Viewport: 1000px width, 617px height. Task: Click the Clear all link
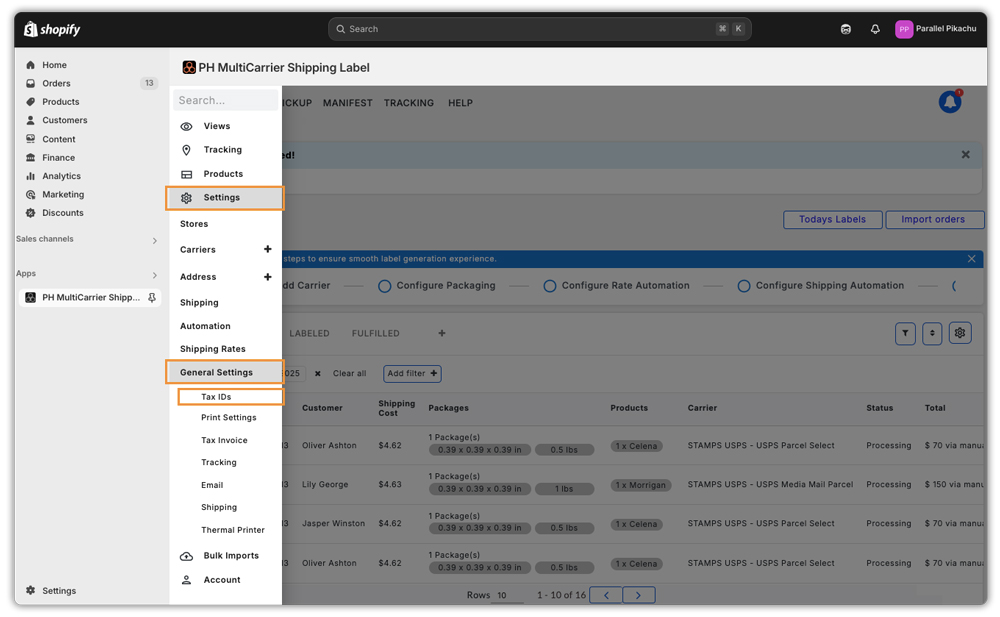click(349, 374)
